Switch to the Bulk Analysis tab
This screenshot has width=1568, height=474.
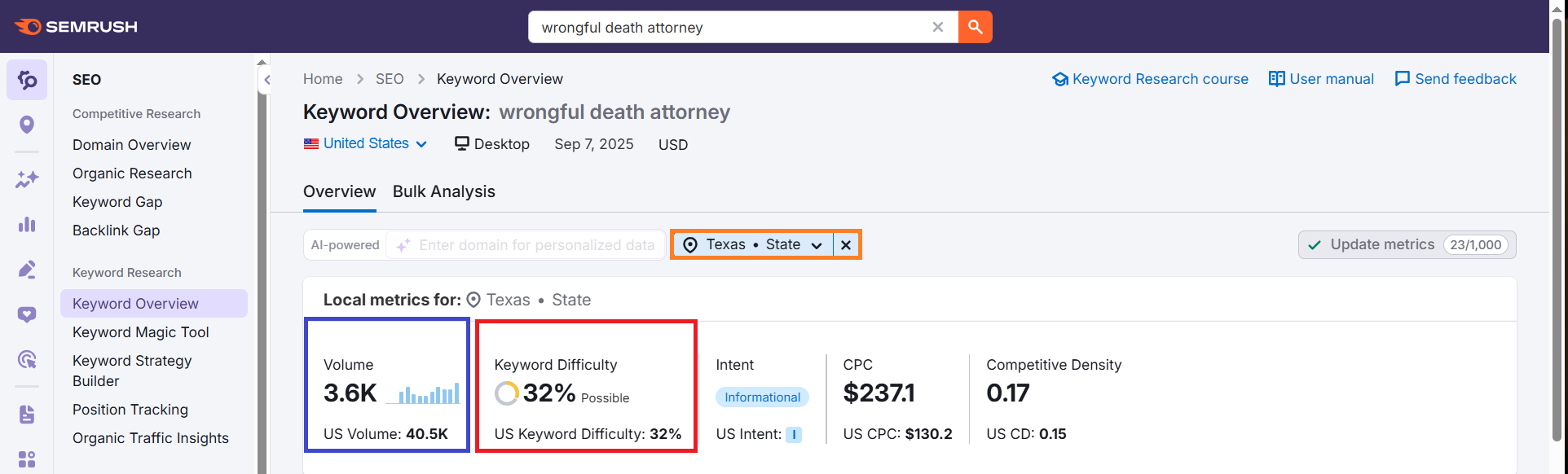tap(443, 191)
